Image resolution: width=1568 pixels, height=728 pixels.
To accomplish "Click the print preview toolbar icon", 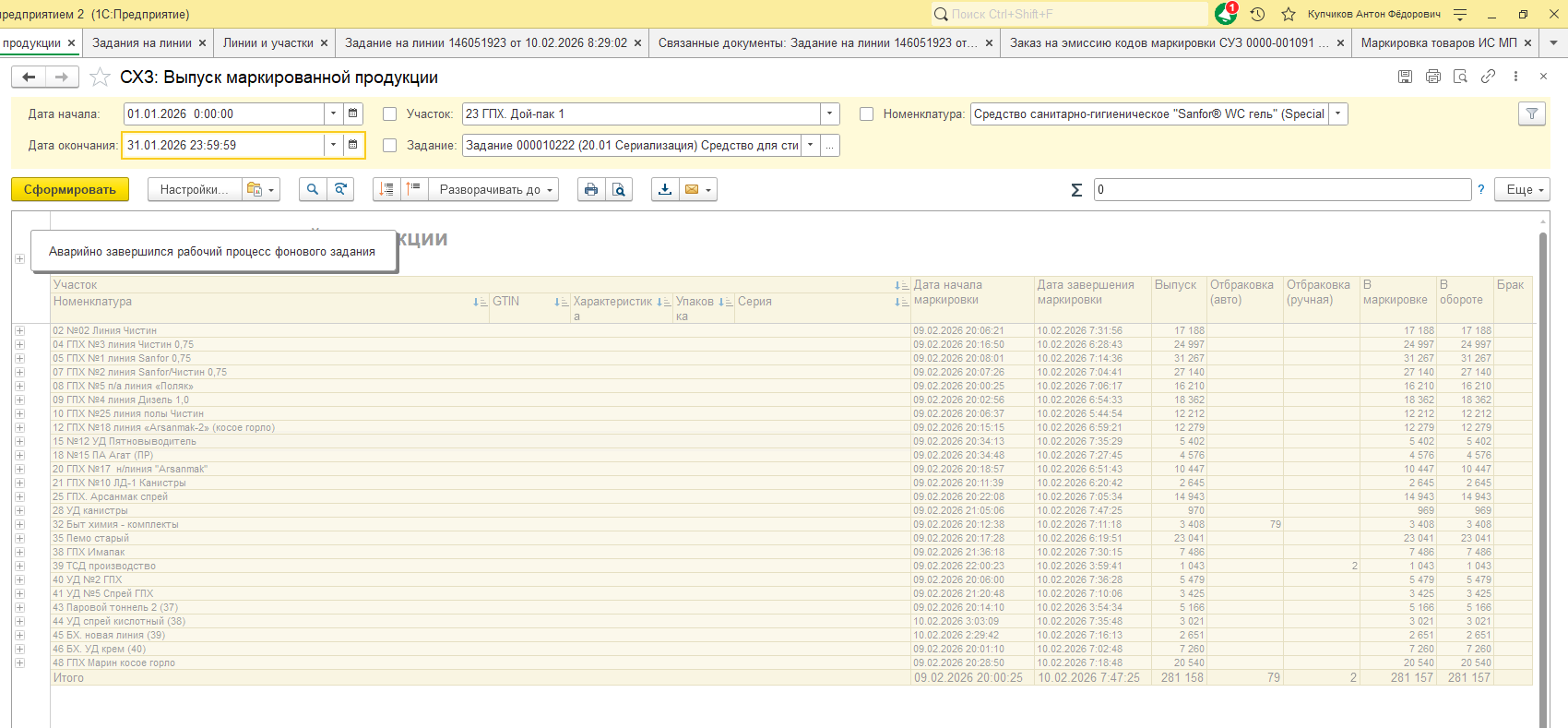I will (x=619, y=189).
